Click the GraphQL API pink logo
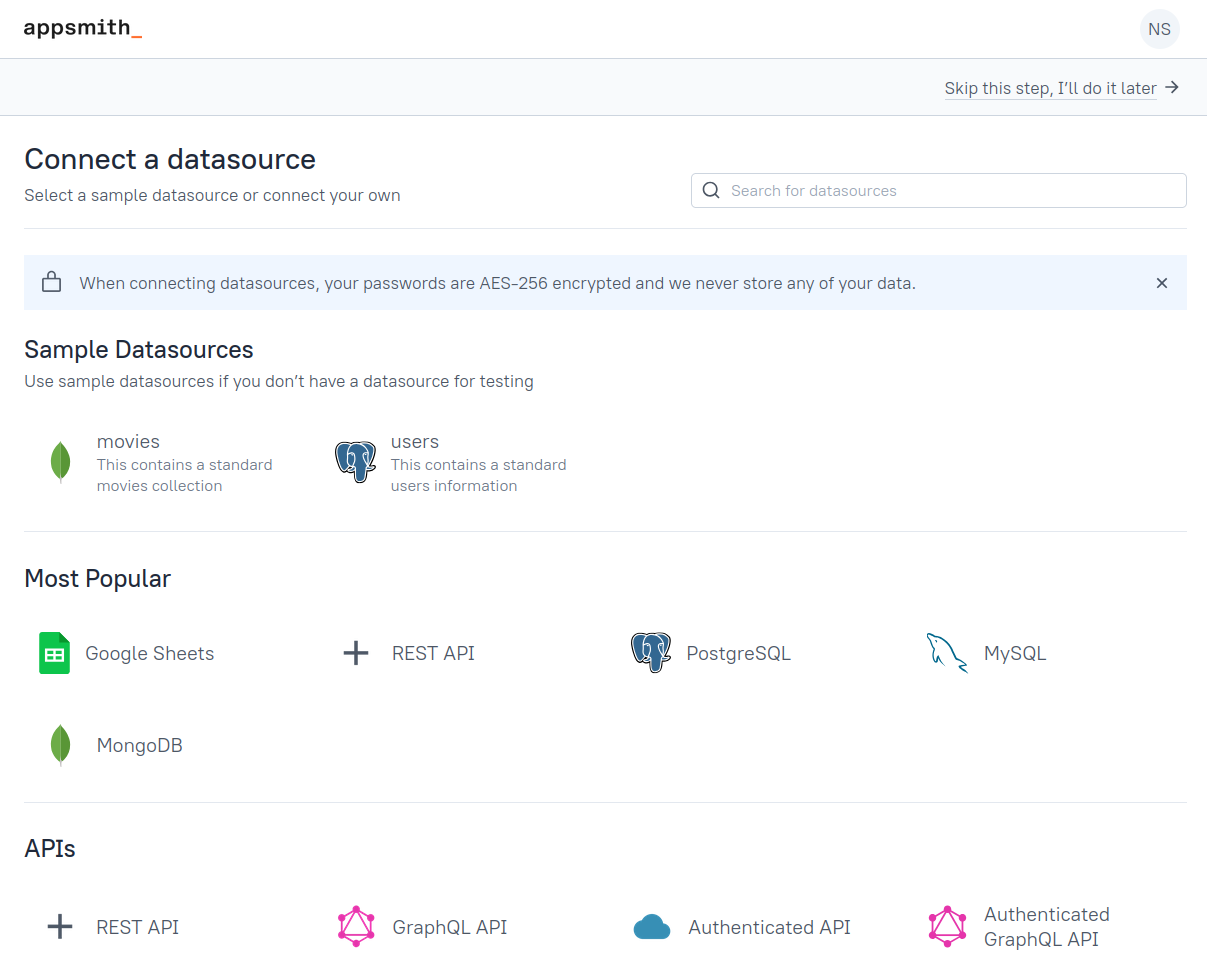 coord(356,927)
